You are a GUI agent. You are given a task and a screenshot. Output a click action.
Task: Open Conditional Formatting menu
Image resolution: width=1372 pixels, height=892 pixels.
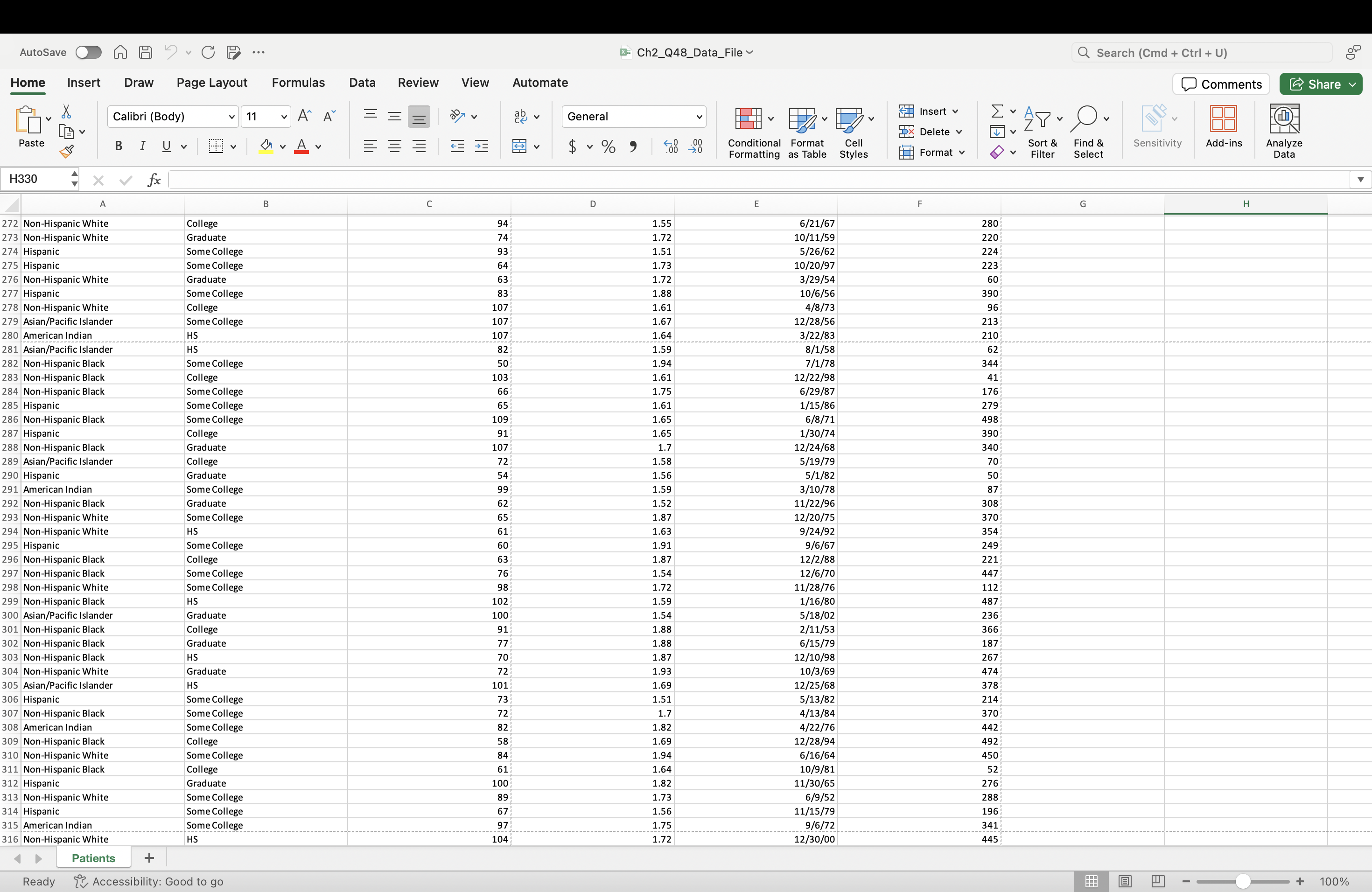[x=754, y=132]
